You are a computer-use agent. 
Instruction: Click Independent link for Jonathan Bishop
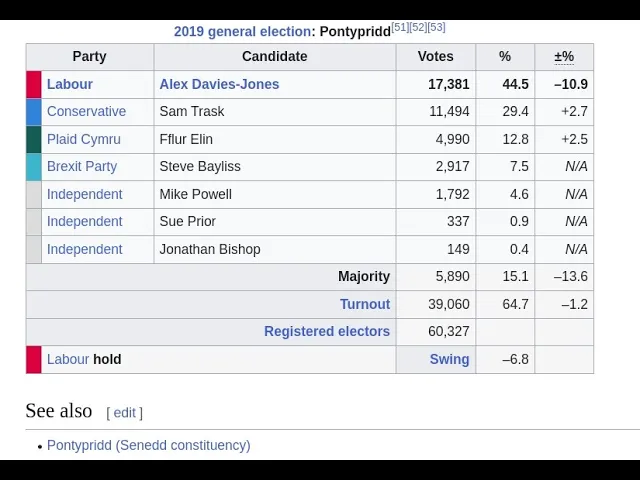tap(84, 249)
